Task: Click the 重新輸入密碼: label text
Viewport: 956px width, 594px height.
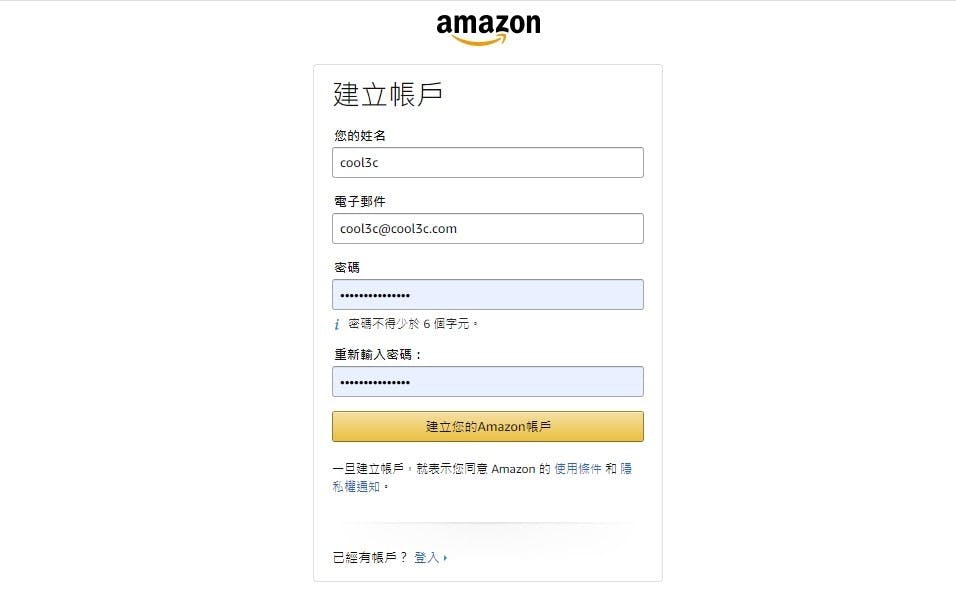Action: click(378, 354)
